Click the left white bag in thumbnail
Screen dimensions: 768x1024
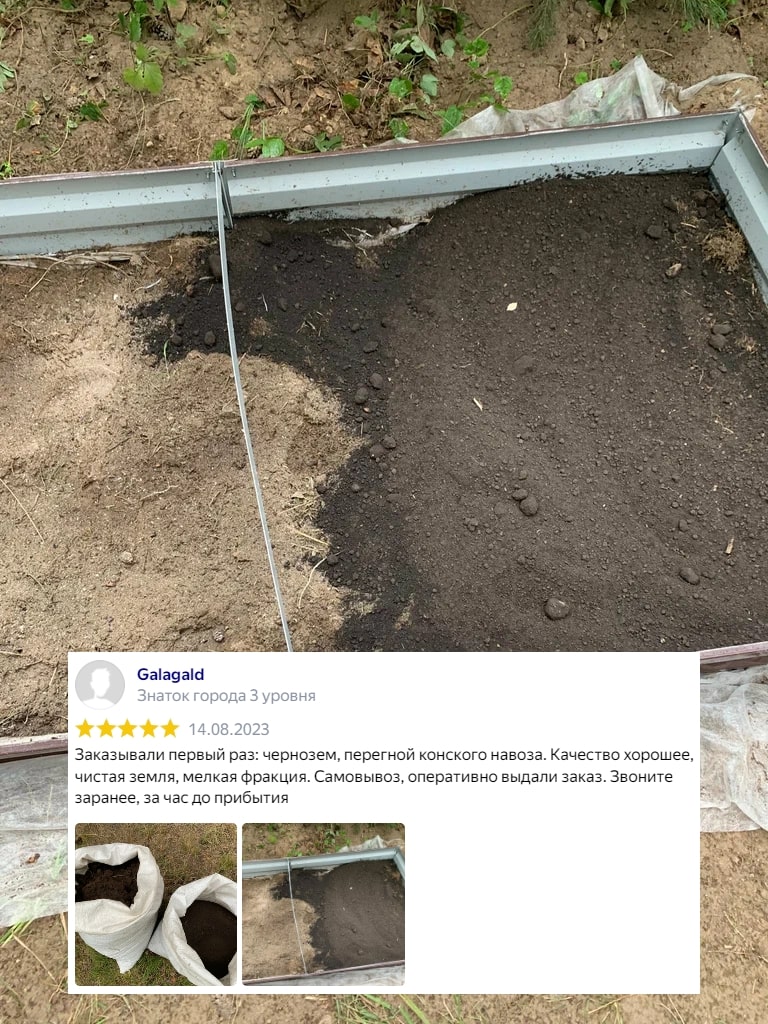(118, 904)
